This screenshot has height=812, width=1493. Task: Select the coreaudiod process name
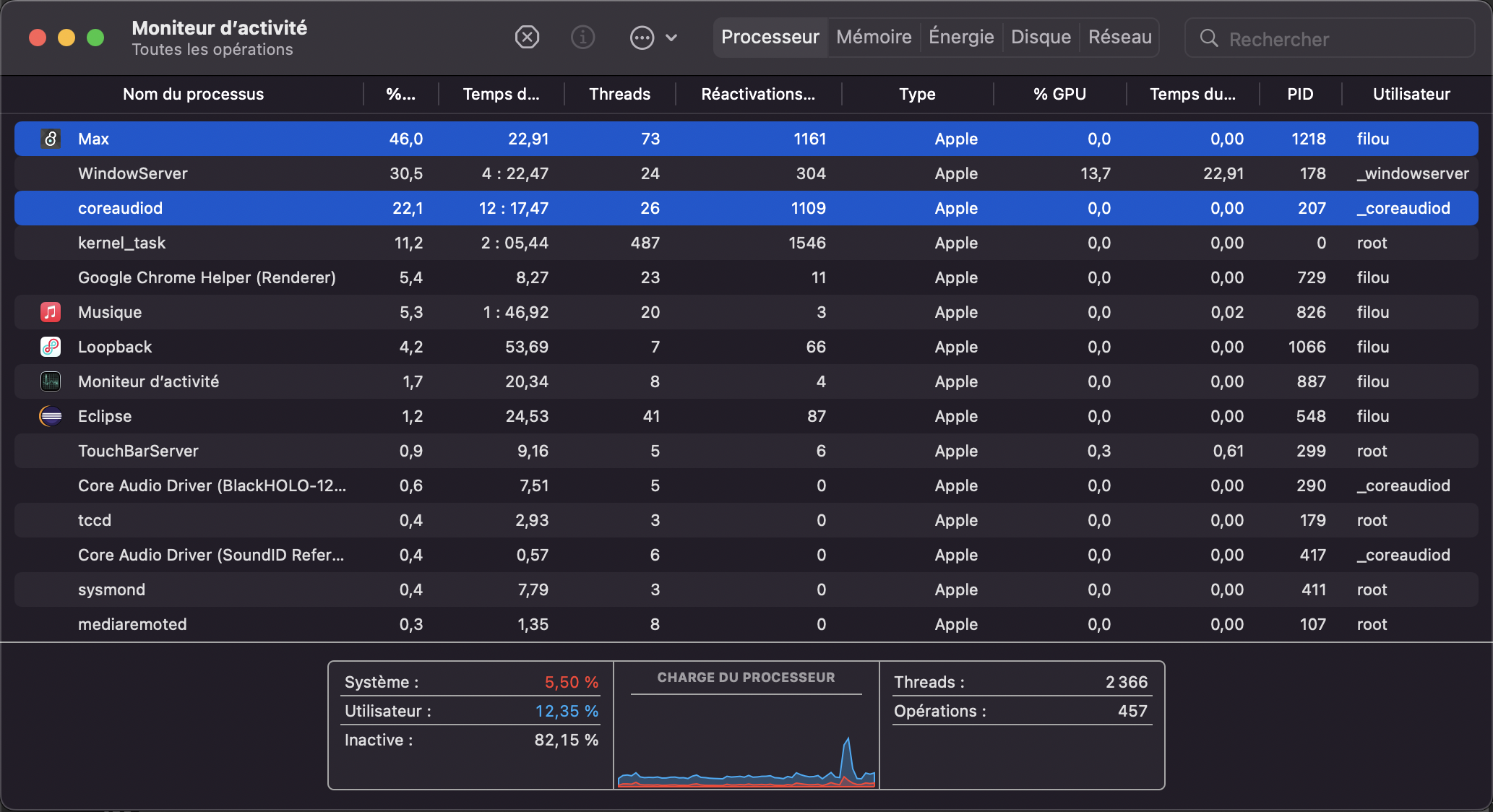pyautogui.click(x=120, y=208)
